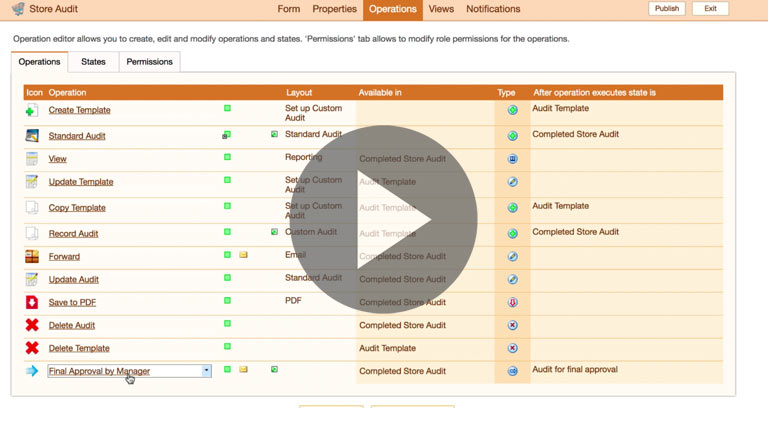Toggle the green square in Delete Template row
The height and width of the screenshot is (432, 768).
227,347
